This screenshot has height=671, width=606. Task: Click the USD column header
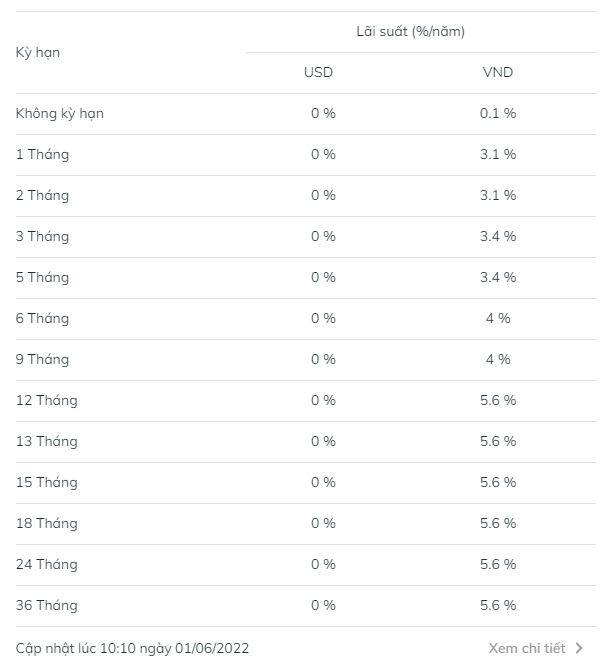click(x=318, y=72)
